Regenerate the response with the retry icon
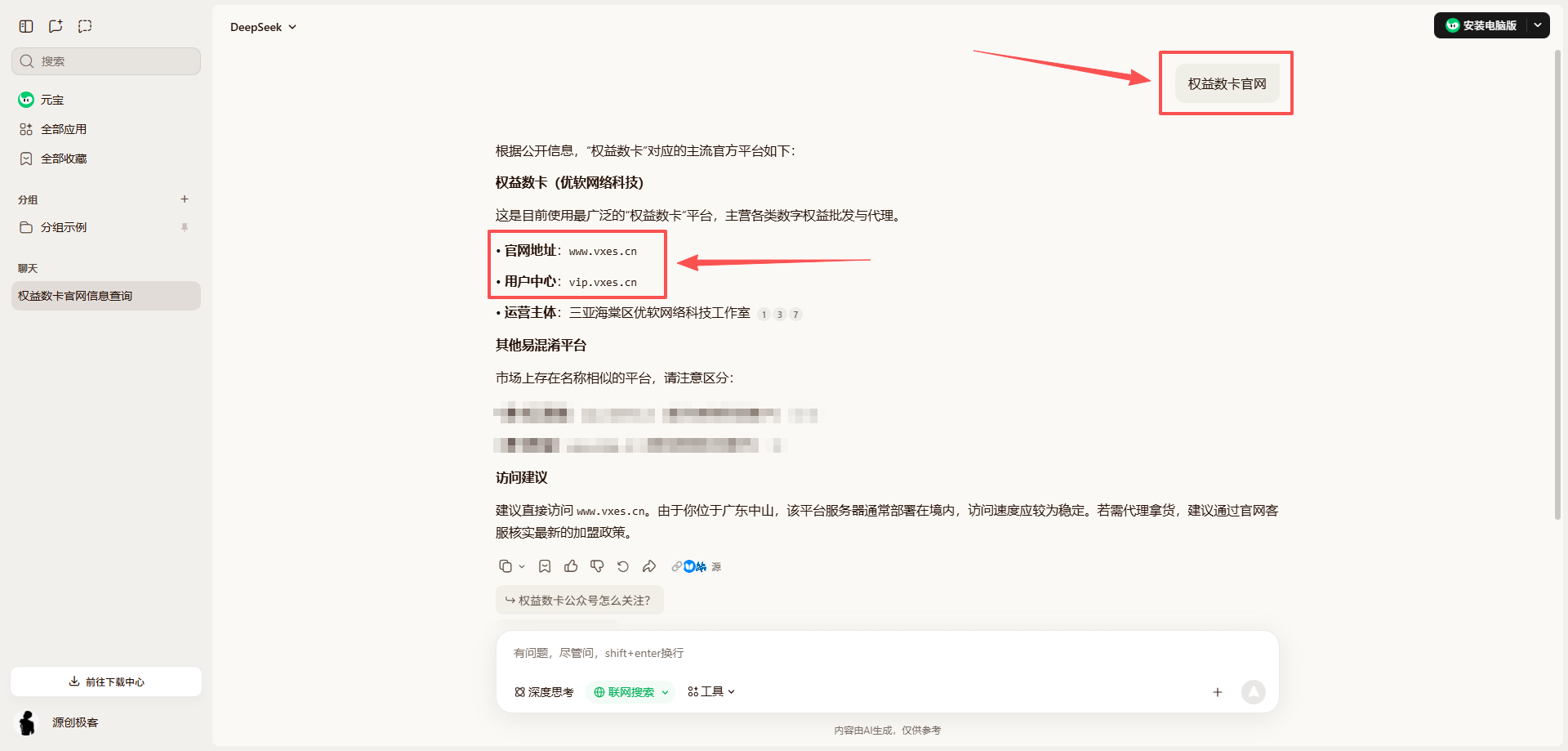This screenshot has width=1568, height=751. 623,565
